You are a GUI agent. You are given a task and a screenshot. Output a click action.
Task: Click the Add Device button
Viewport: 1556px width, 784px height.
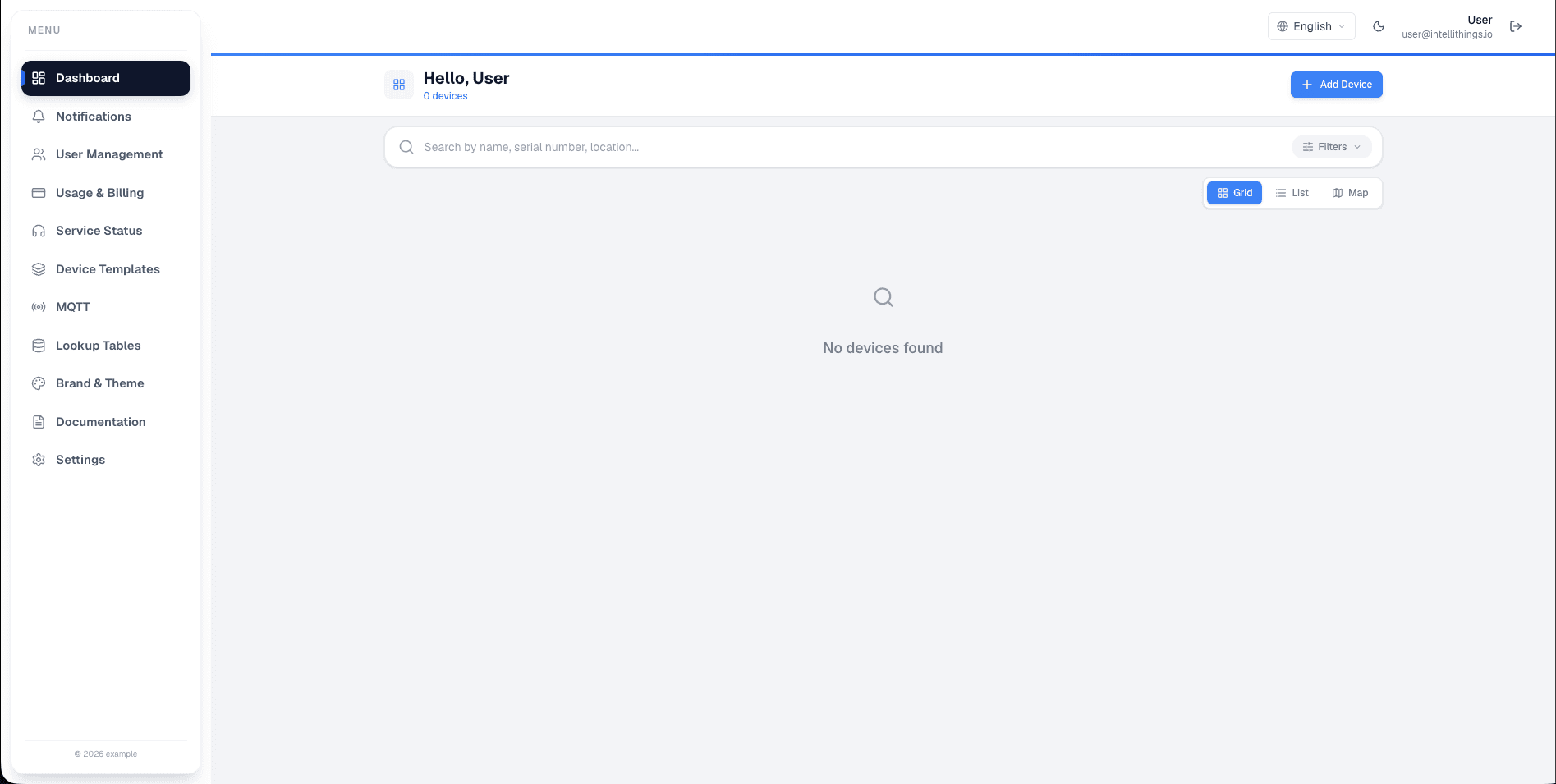(1336, 85)
